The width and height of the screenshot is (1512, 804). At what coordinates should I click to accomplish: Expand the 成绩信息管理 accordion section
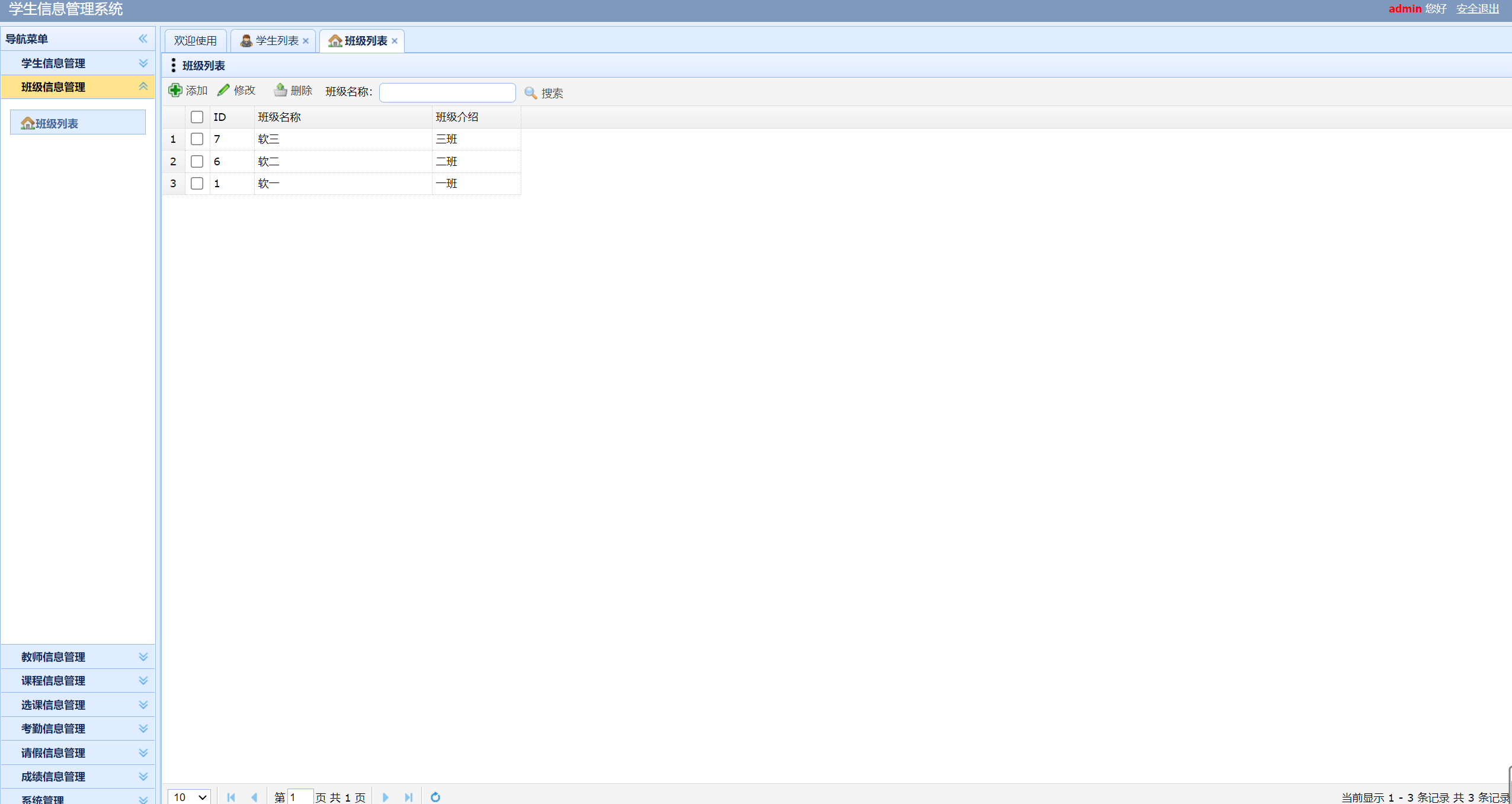[x=143, y=777]
